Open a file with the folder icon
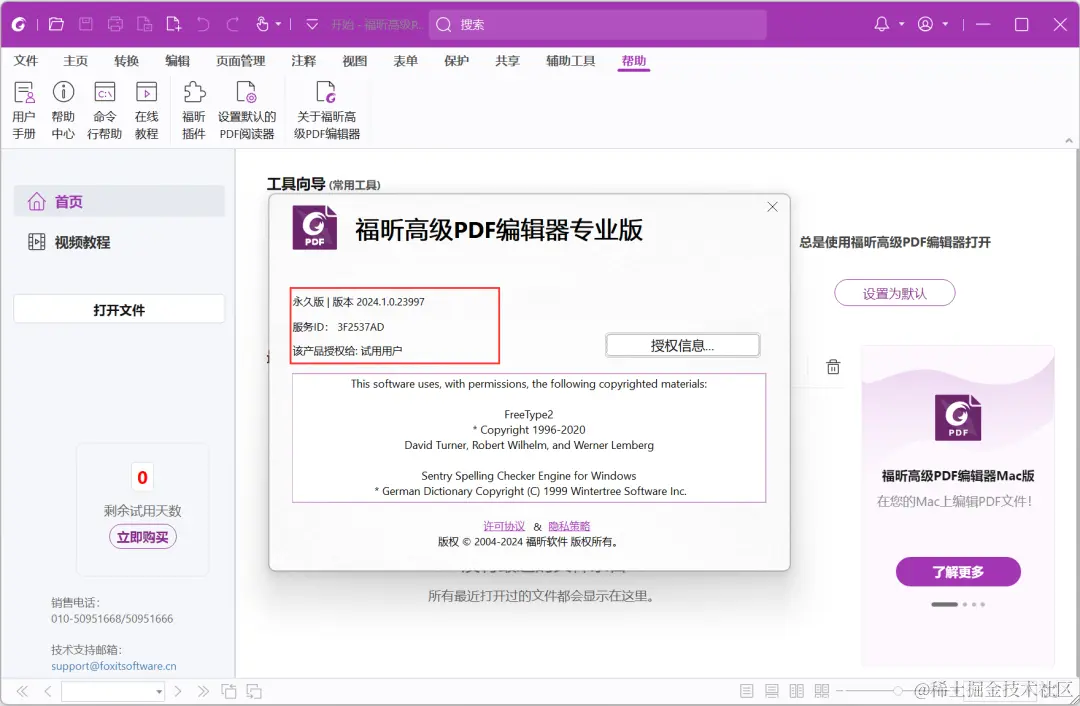1080x706 pixels. 56,24
